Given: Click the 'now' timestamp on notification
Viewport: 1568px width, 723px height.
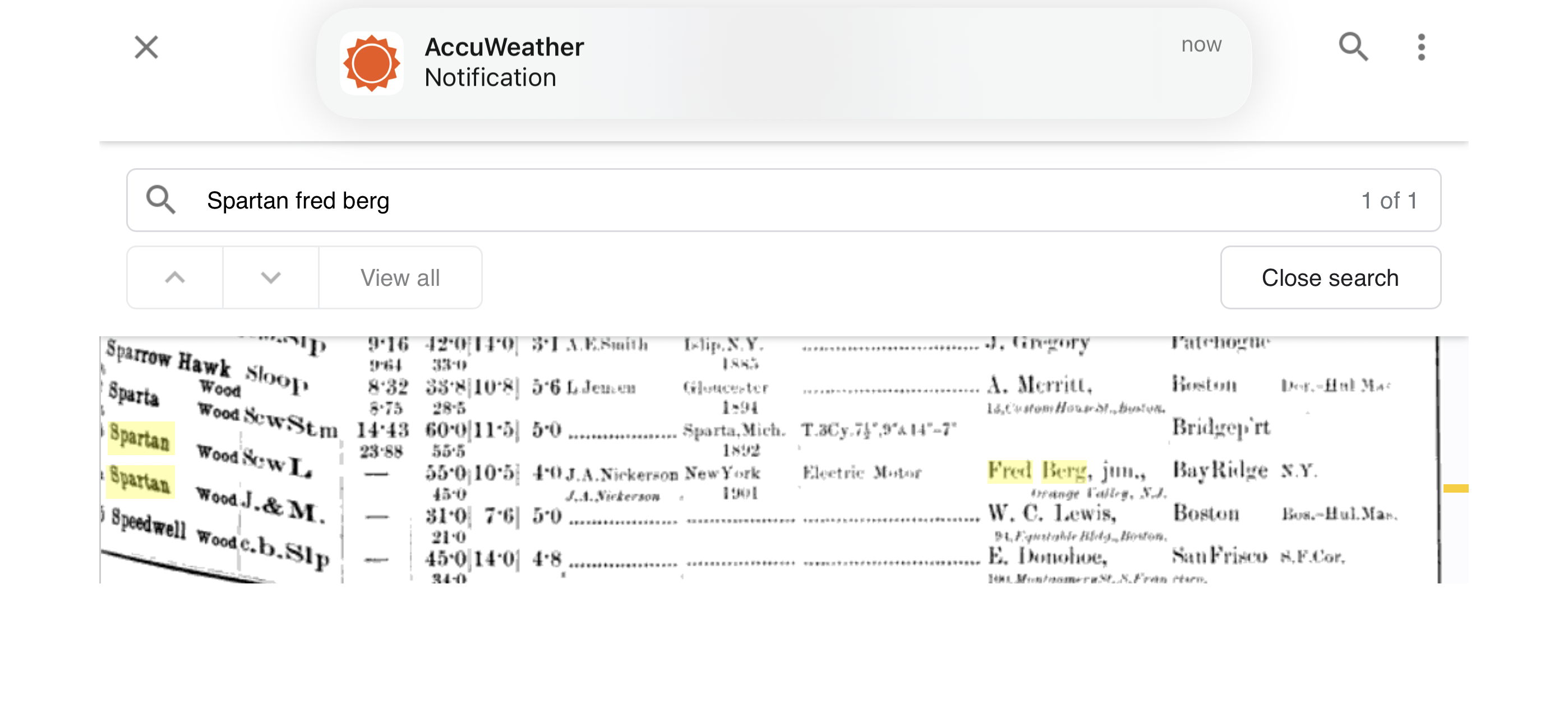Looking at the screenshot, I should pos(1201,44).
